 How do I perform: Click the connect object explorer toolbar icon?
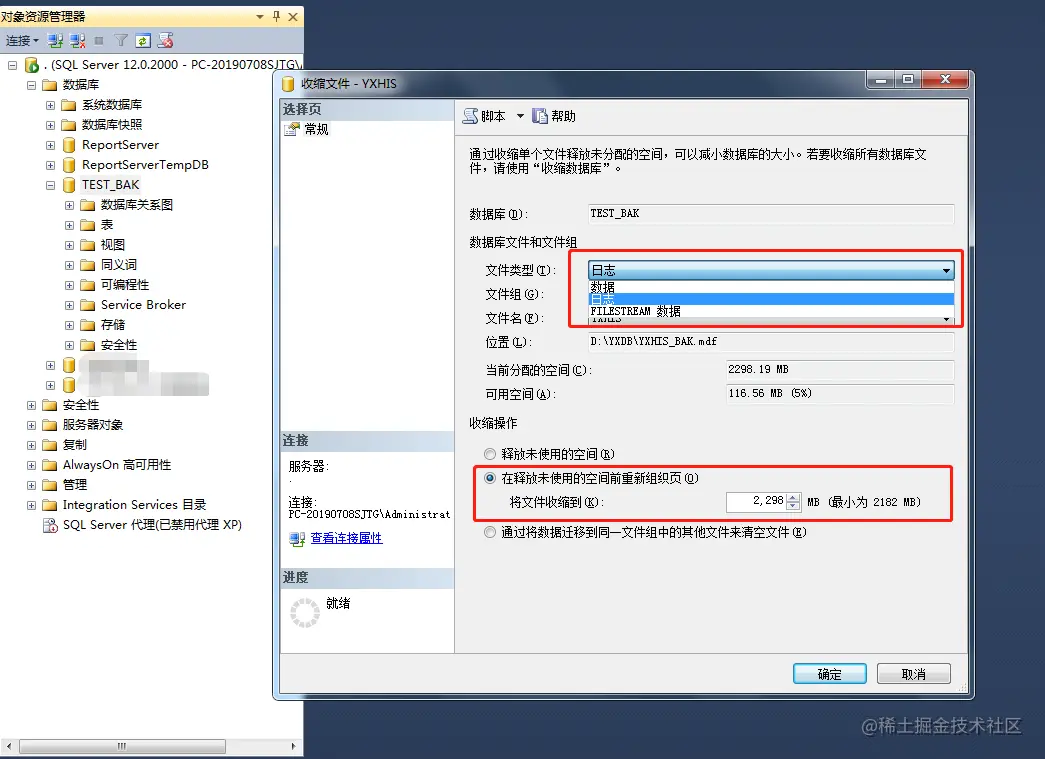[x=55, y=41]
